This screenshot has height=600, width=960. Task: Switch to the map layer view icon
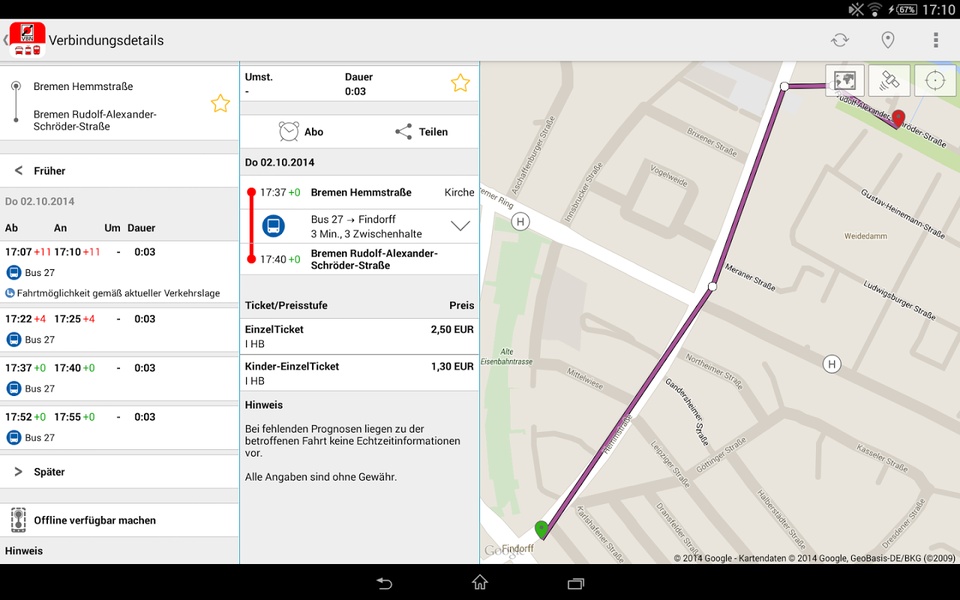845,80
